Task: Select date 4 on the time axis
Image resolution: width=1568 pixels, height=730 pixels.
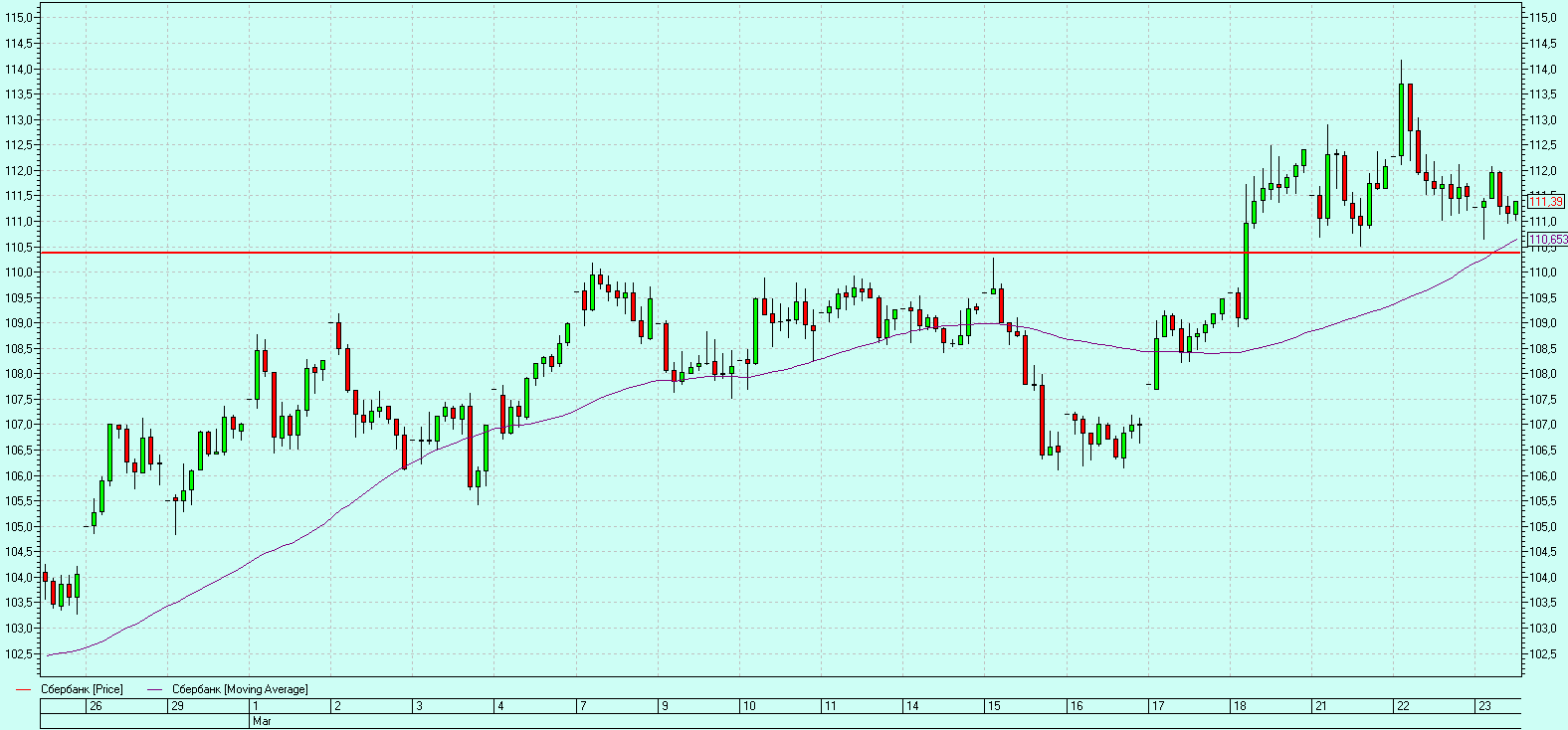Action: [500, 706]
